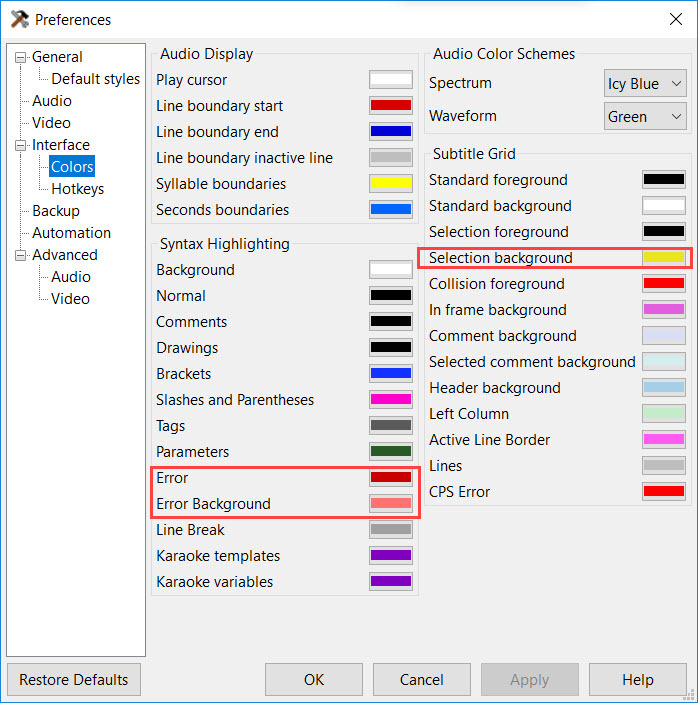The height and width of the screenshot is (703, 698).
Task: Collapse the Advanced tree node
Action: pos(20,255)
